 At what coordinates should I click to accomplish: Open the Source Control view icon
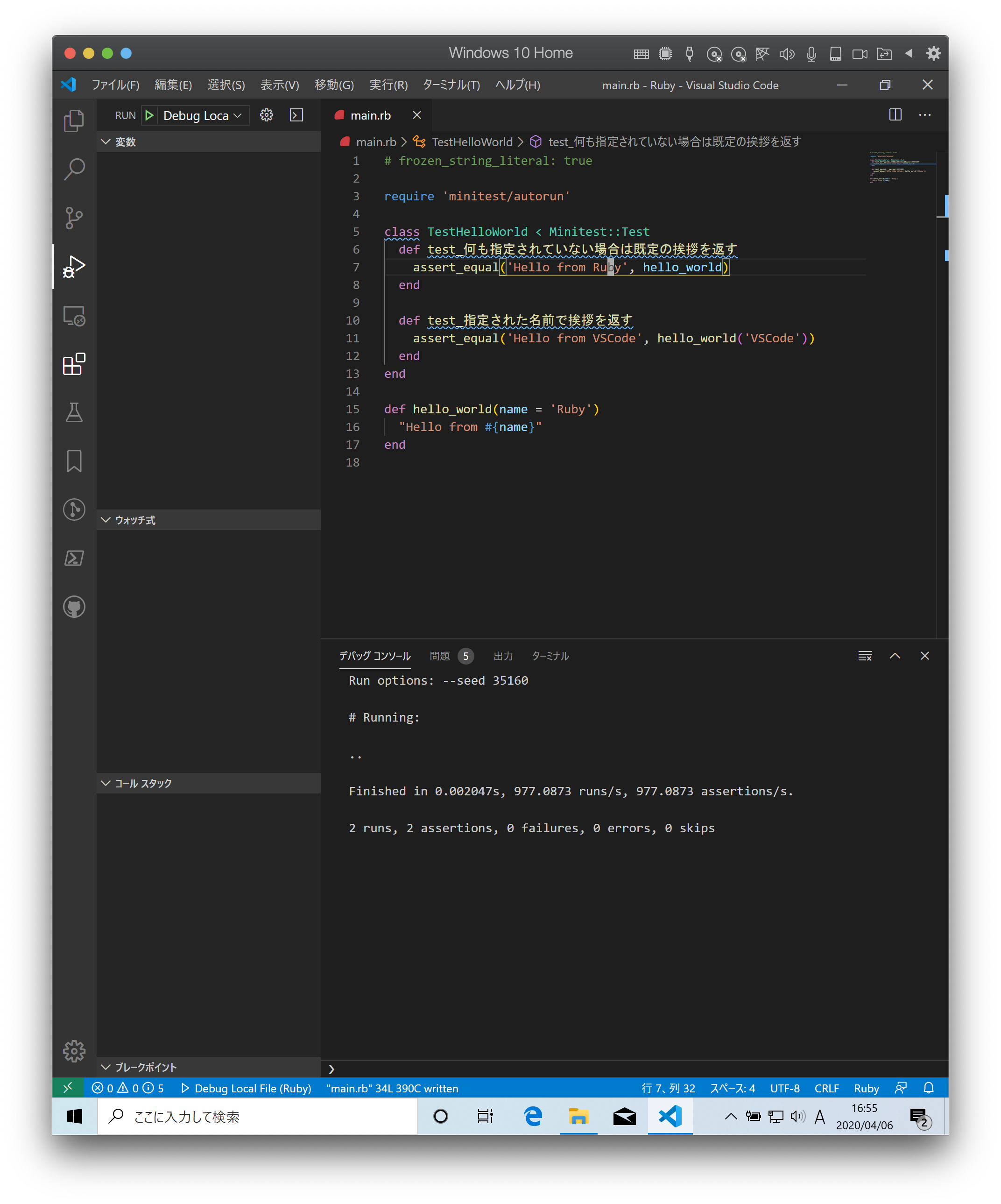click(x=74, y=218)
